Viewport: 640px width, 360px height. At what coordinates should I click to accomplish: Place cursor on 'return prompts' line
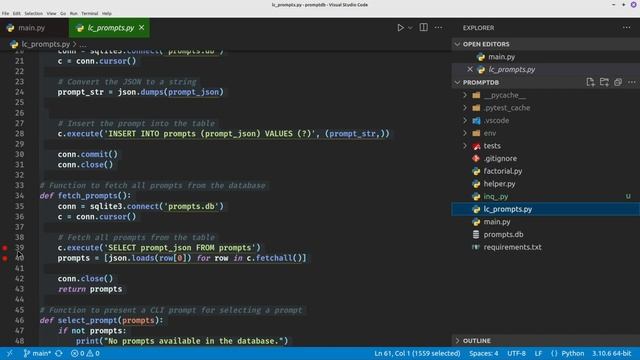point(90,289)
